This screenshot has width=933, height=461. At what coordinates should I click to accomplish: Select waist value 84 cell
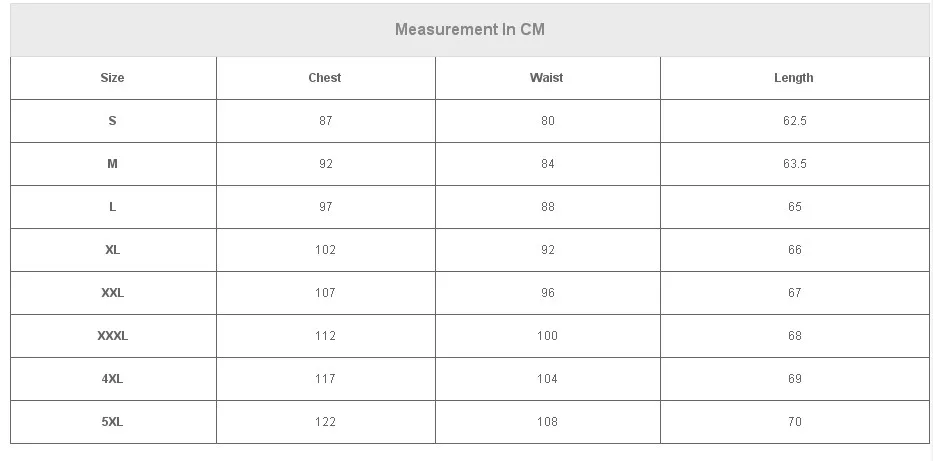pyautogui.click(x=547, y=164)
